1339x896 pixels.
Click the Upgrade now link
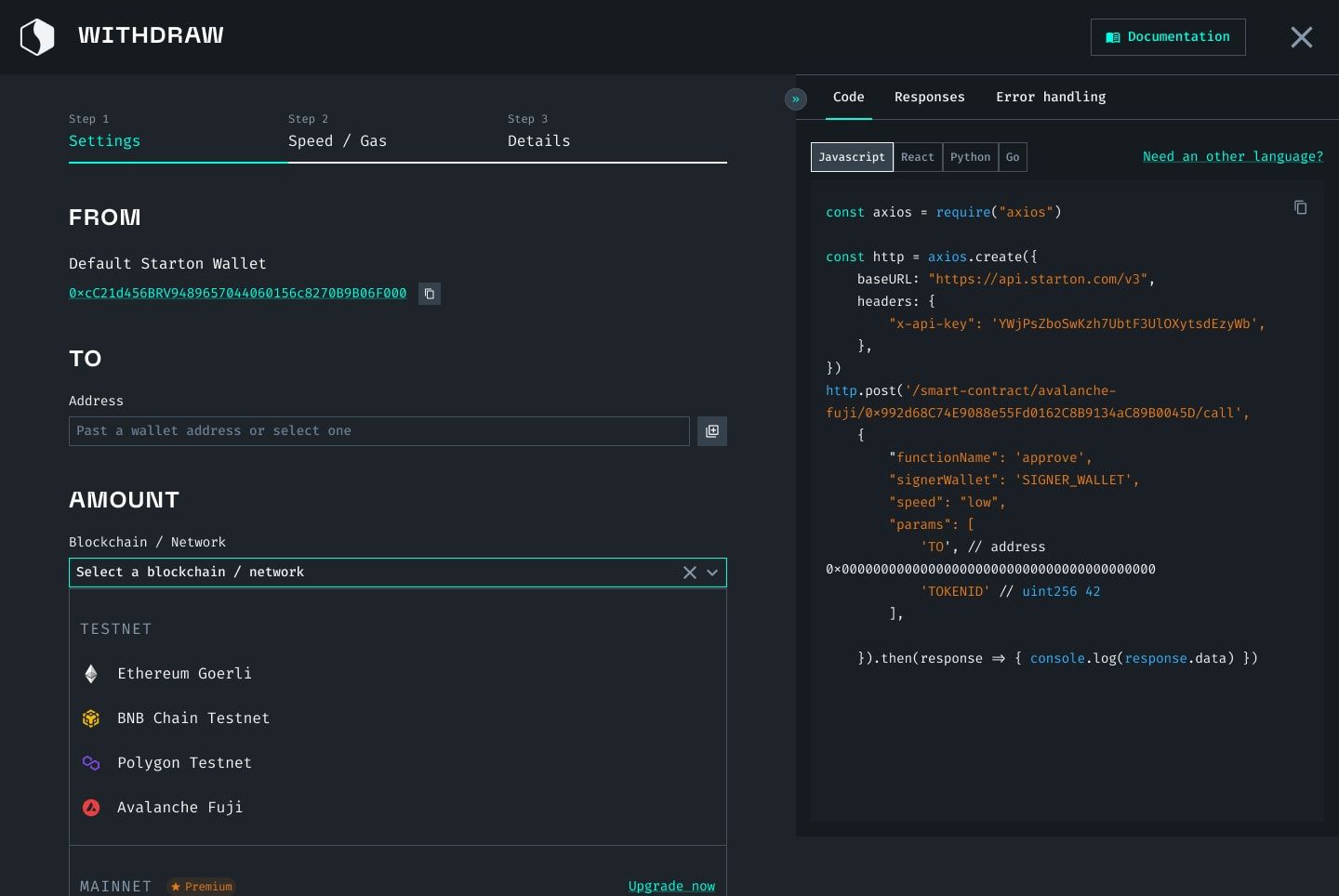click(671, 886)
